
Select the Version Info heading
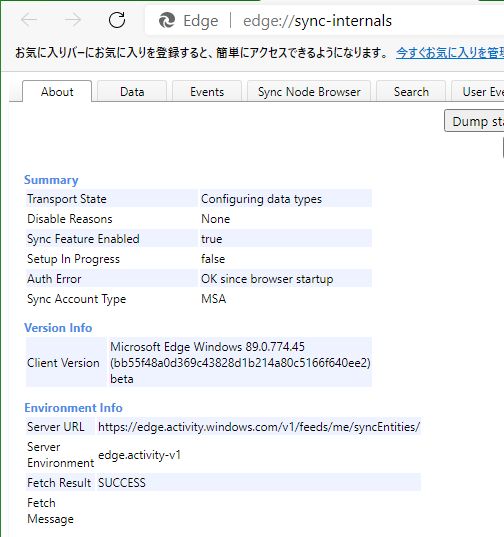(x=58, y=328)
